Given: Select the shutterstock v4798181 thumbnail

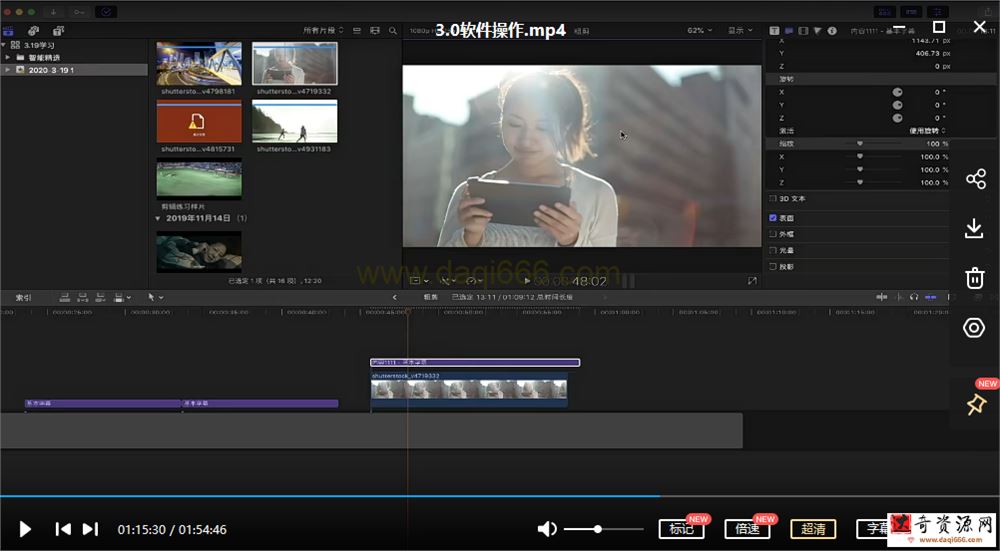Looking at the screenshot, I should click(x=199, y=64).
